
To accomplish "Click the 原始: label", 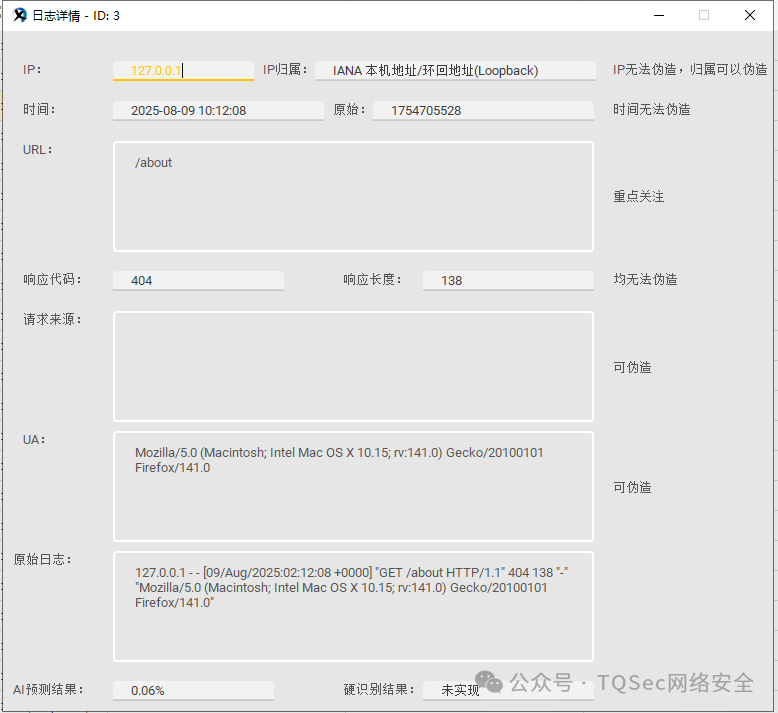I will [349, 109].
